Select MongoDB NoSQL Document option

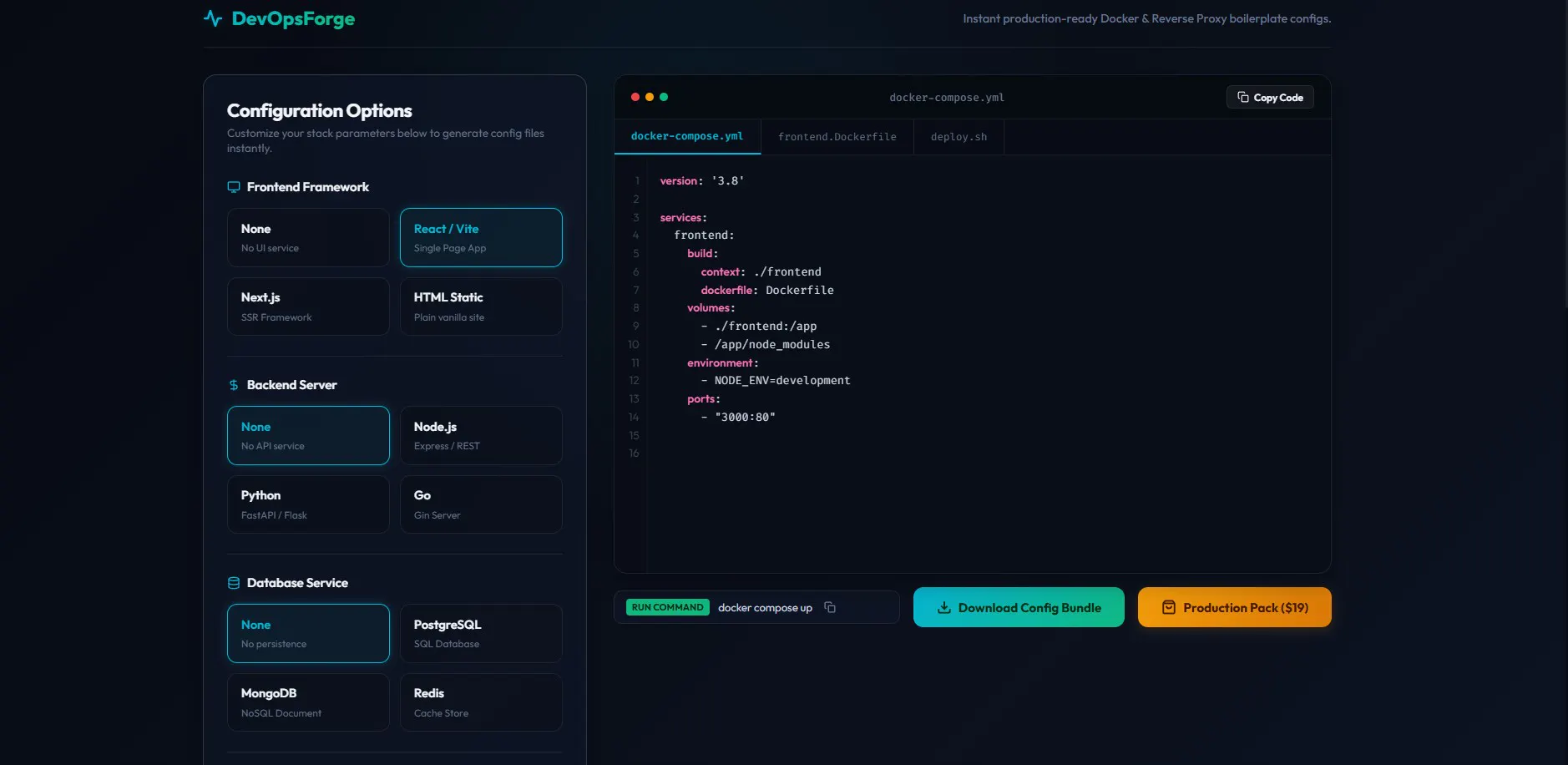point(308,702)
